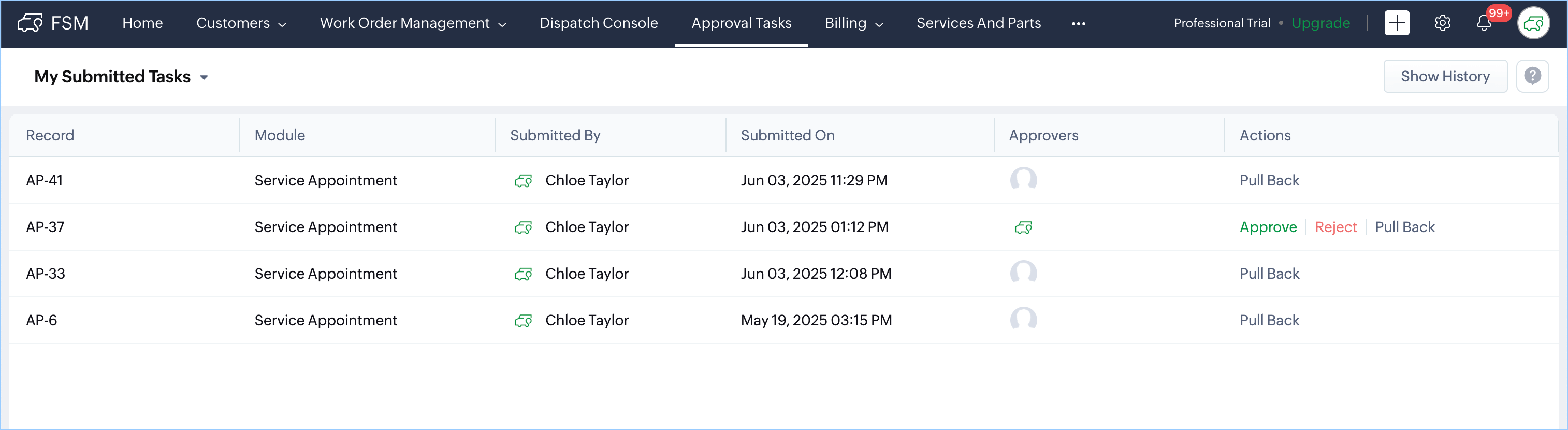Approve the AP-37 record
This screenshot has width=1568, height=430.
pyautogui.click(x=1268, y=227)
